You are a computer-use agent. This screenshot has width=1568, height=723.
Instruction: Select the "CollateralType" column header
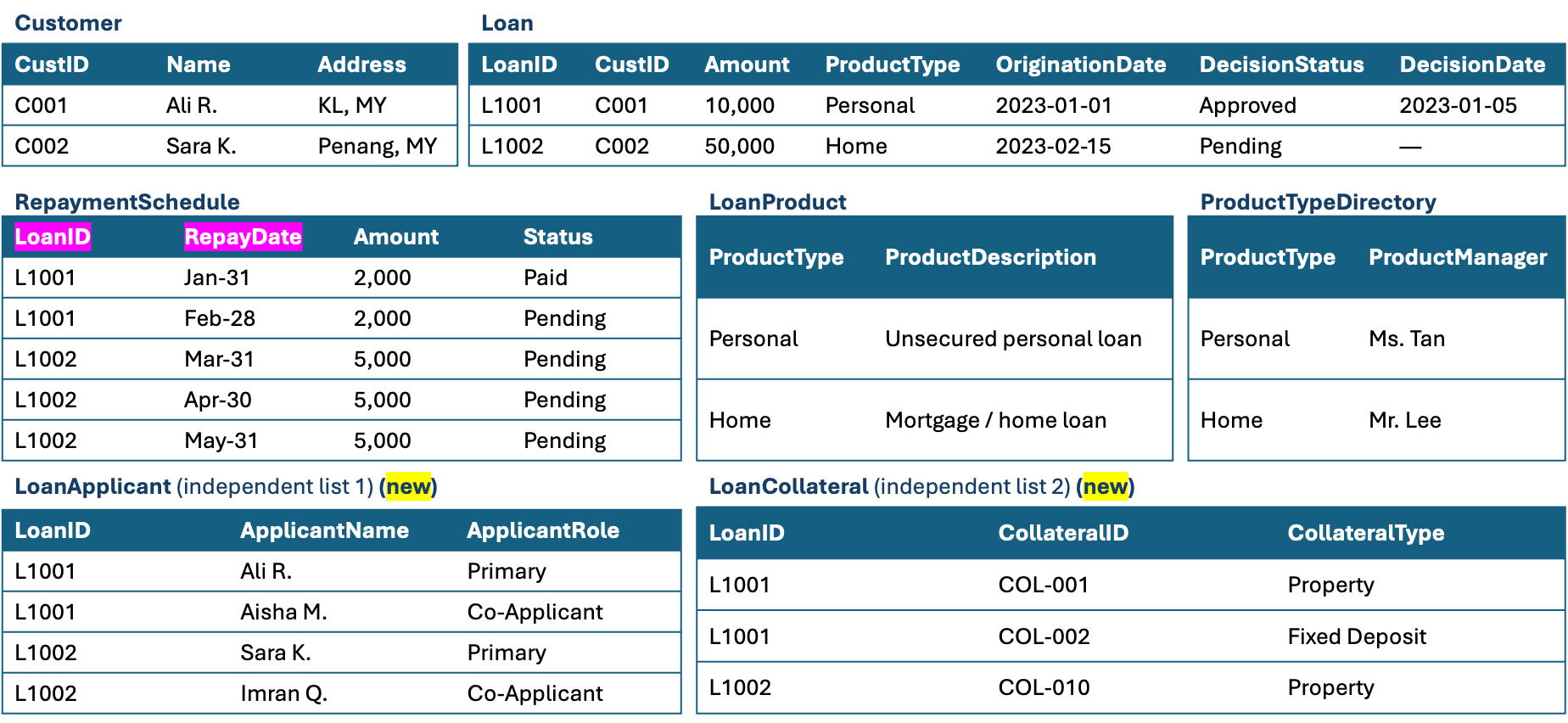(x=1365, y=533)
